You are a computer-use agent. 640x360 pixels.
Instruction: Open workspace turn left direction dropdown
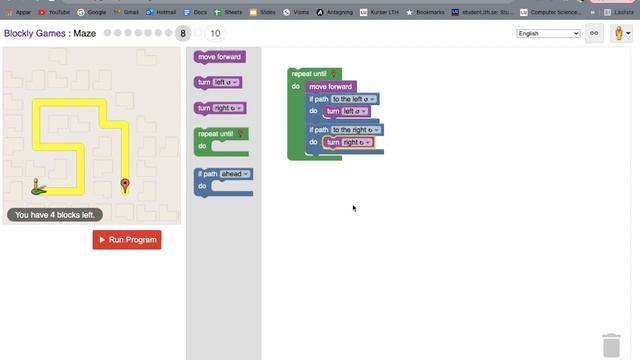tap(355, 111)
